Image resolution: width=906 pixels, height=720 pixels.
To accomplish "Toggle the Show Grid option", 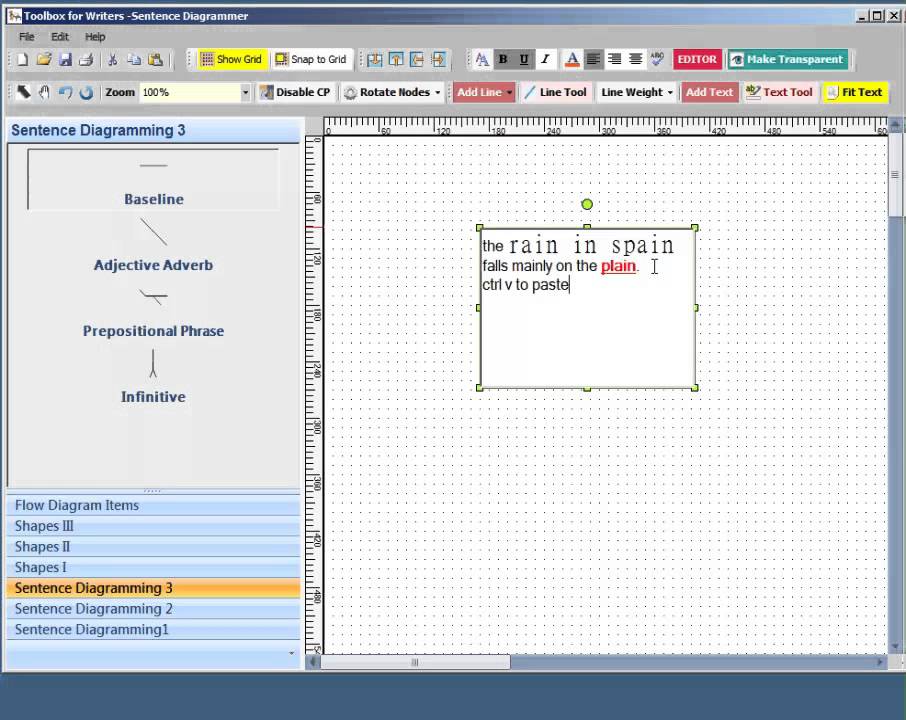I will coord(232,60).
